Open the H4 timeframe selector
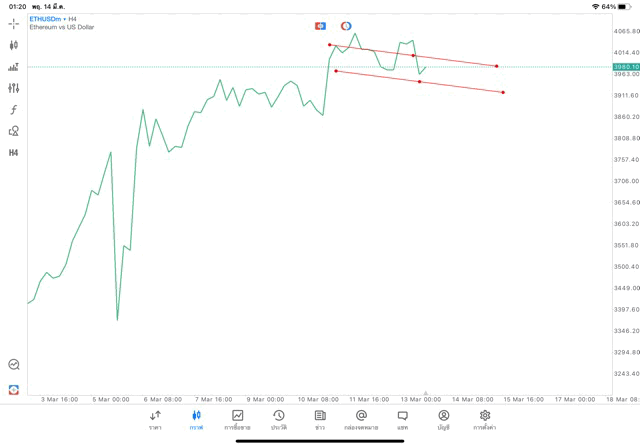This screenshot has height=447, width=640. (x=13, y=153)
